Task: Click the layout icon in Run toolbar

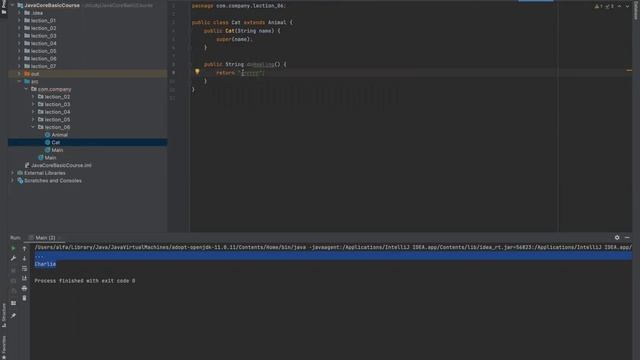Action: pos(13,303)
